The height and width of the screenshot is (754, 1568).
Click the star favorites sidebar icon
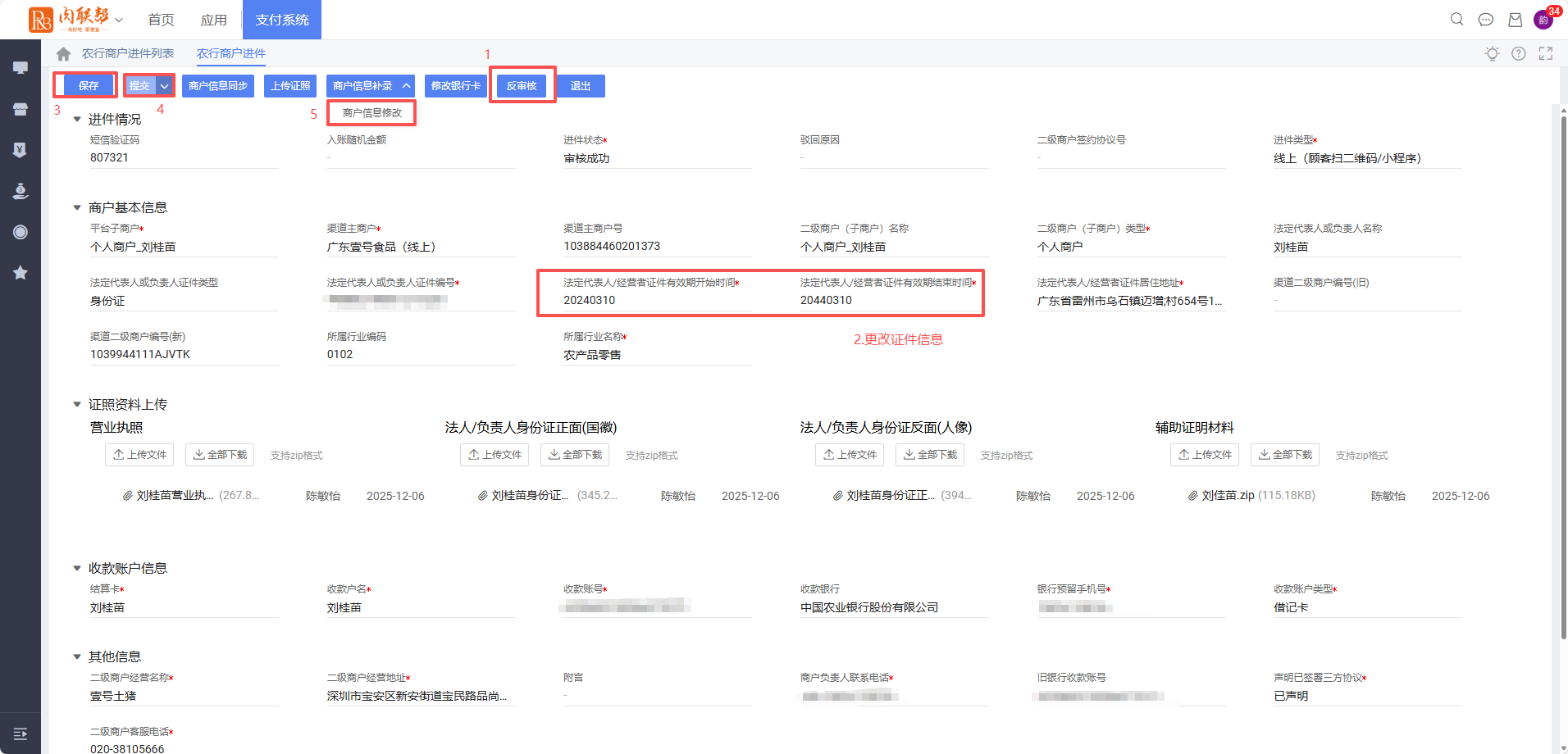(21, 273)
